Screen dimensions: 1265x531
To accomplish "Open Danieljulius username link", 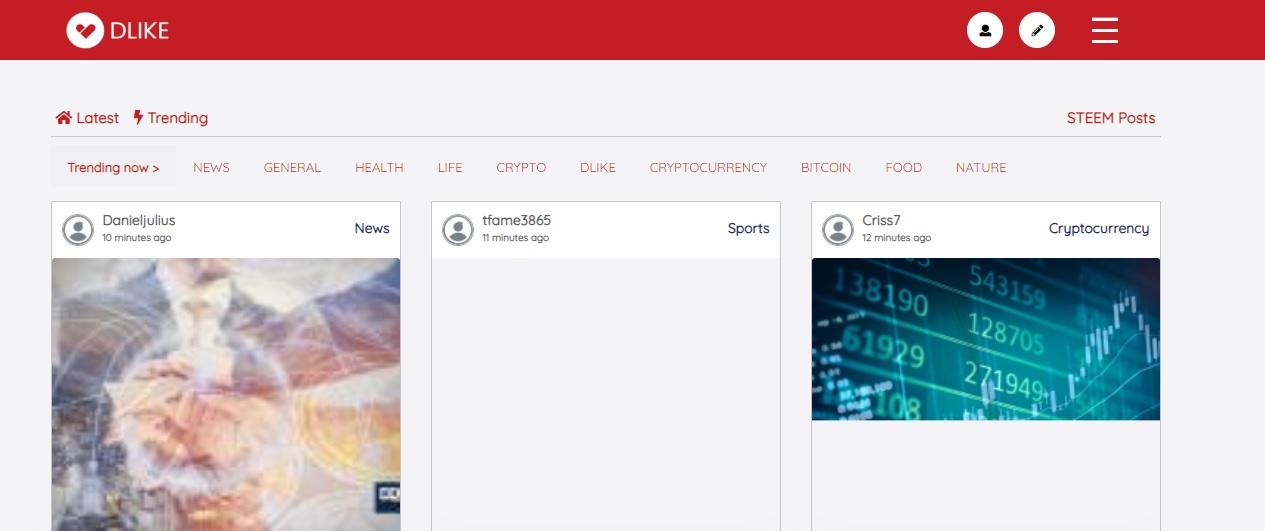I will pos(139,220).
